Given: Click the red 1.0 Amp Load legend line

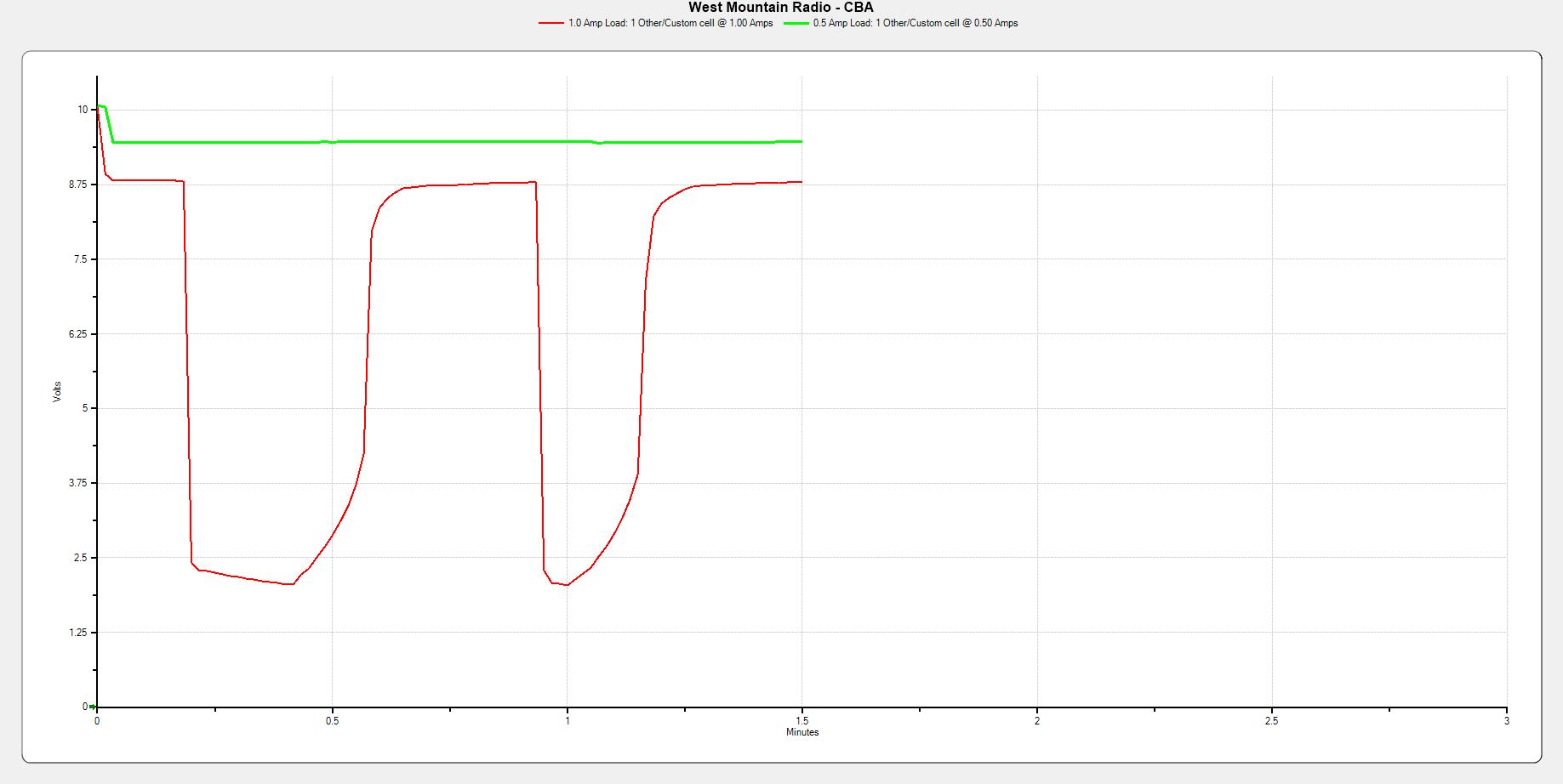Looking at the screenshot, I should point(551,24).
